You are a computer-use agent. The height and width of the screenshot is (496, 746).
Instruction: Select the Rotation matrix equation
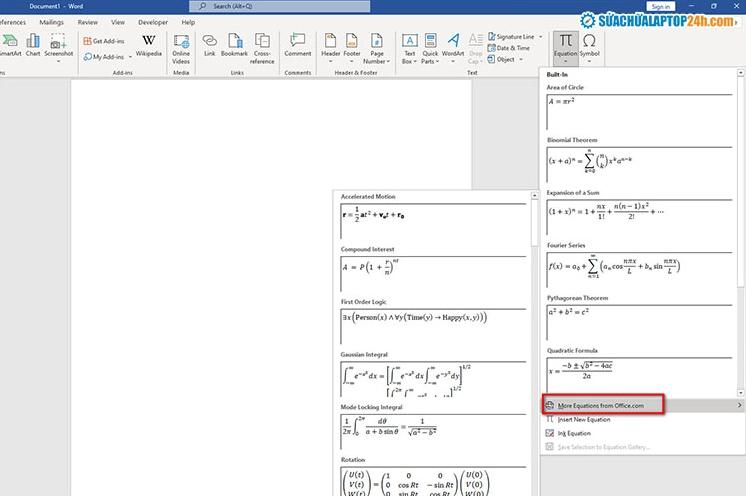pos(433,481)
